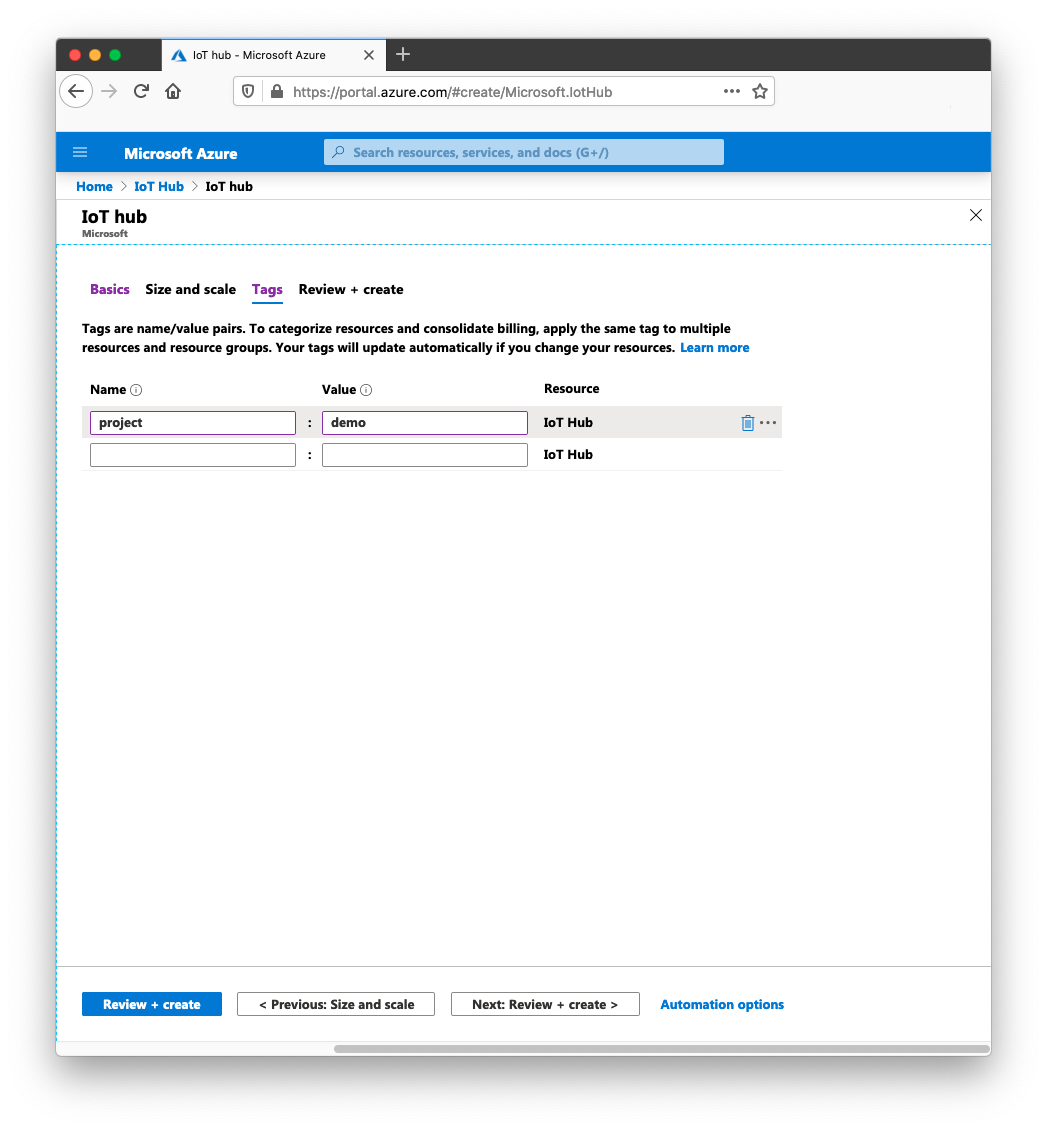Viewport: 1047px width, 1130px height.
Task: Open the Size and scale tab
Action: tap(190, 289)
